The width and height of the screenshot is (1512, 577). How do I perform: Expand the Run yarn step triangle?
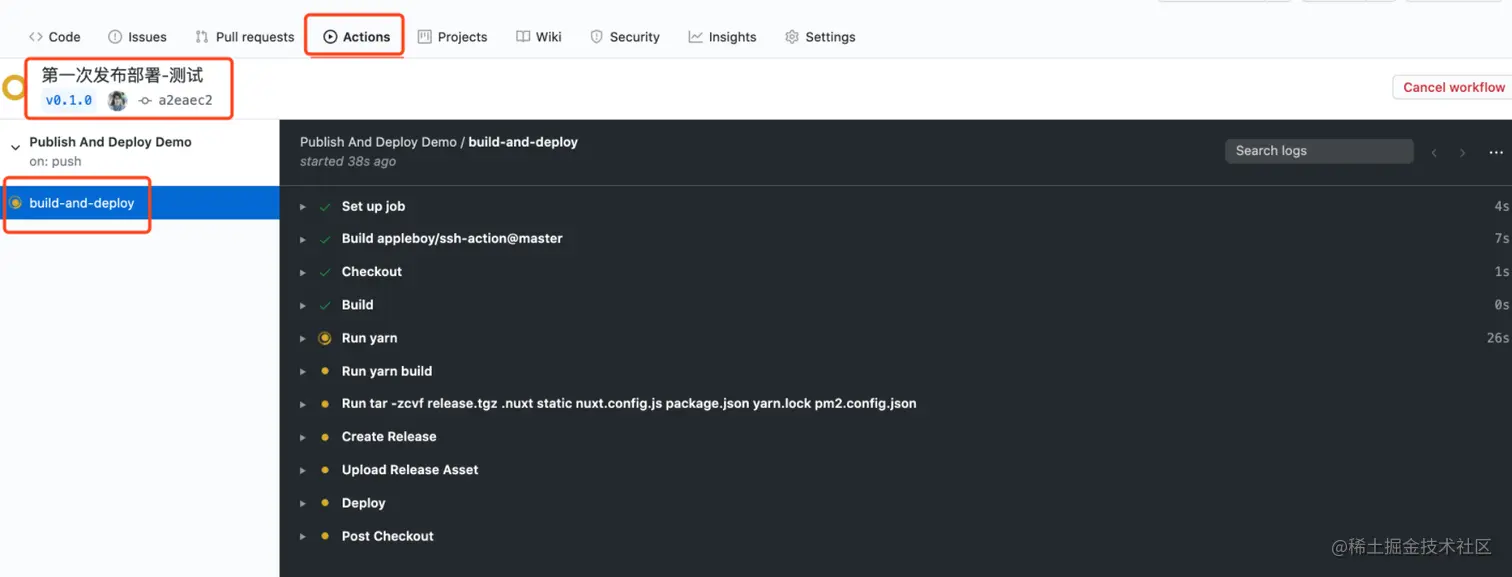pyautogui.click(x=303, y=338)
